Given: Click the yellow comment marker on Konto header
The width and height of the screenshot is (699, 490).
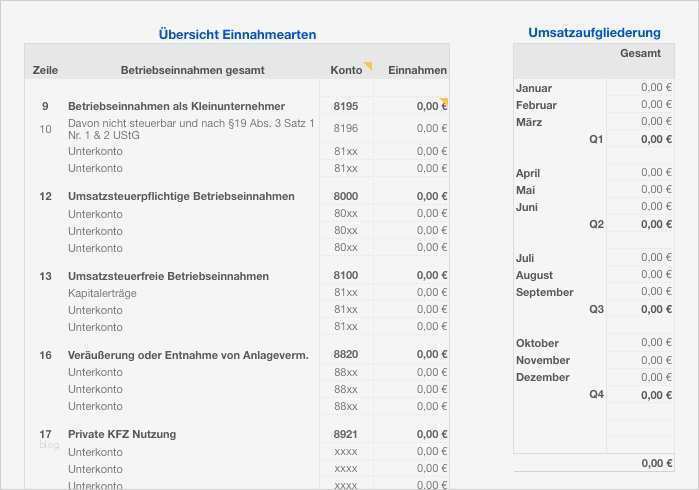Looking at the screenshot, I should coord(368,65).
